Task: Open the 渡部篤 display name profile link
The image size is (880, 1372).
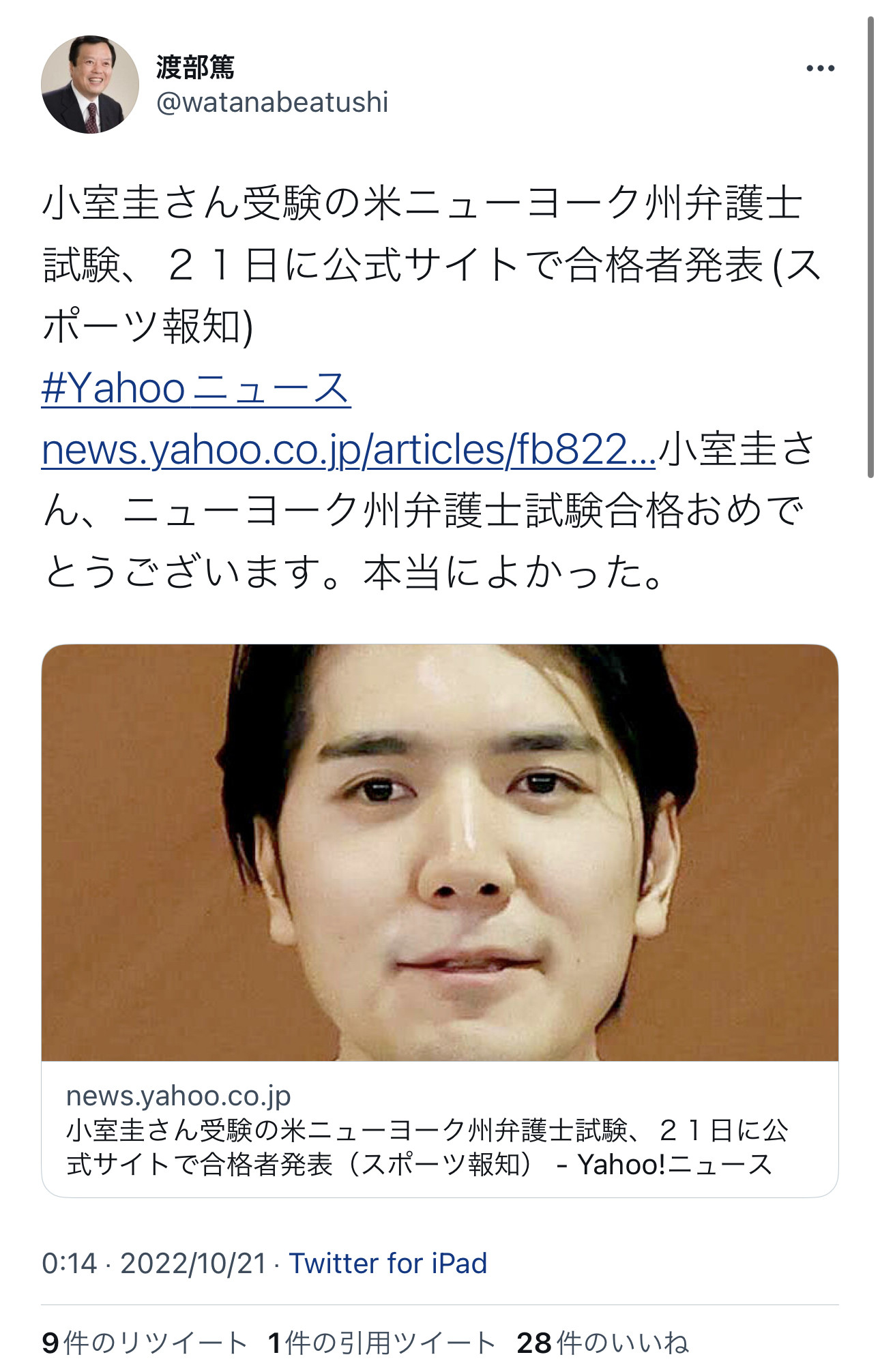Action: (195, 68)
